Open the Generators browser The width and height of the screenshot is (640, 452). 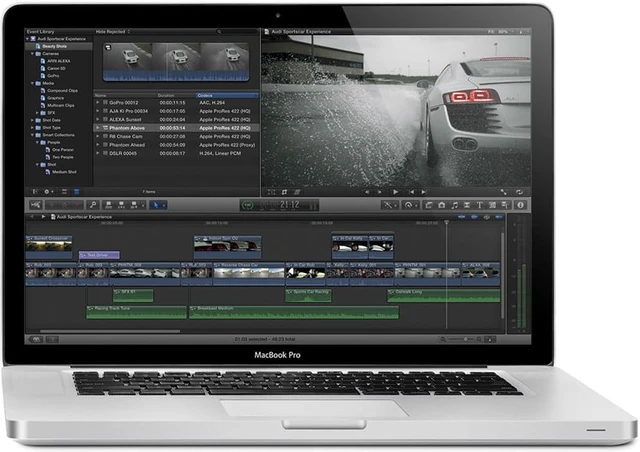(492, 205)
